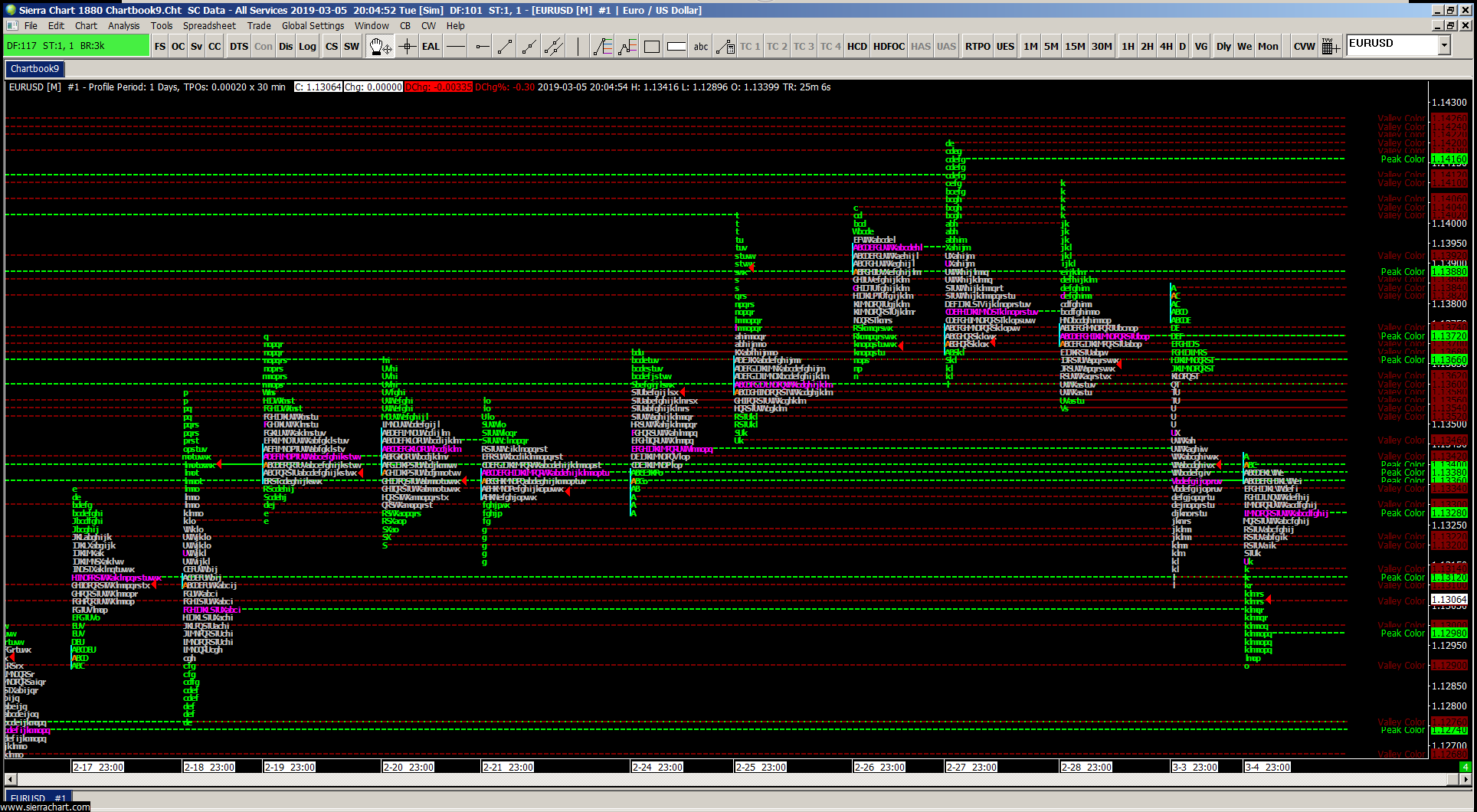Open the www.sierrachart.com link
Viewport: 1477px width, 812px height.
(x=45, y=807)
